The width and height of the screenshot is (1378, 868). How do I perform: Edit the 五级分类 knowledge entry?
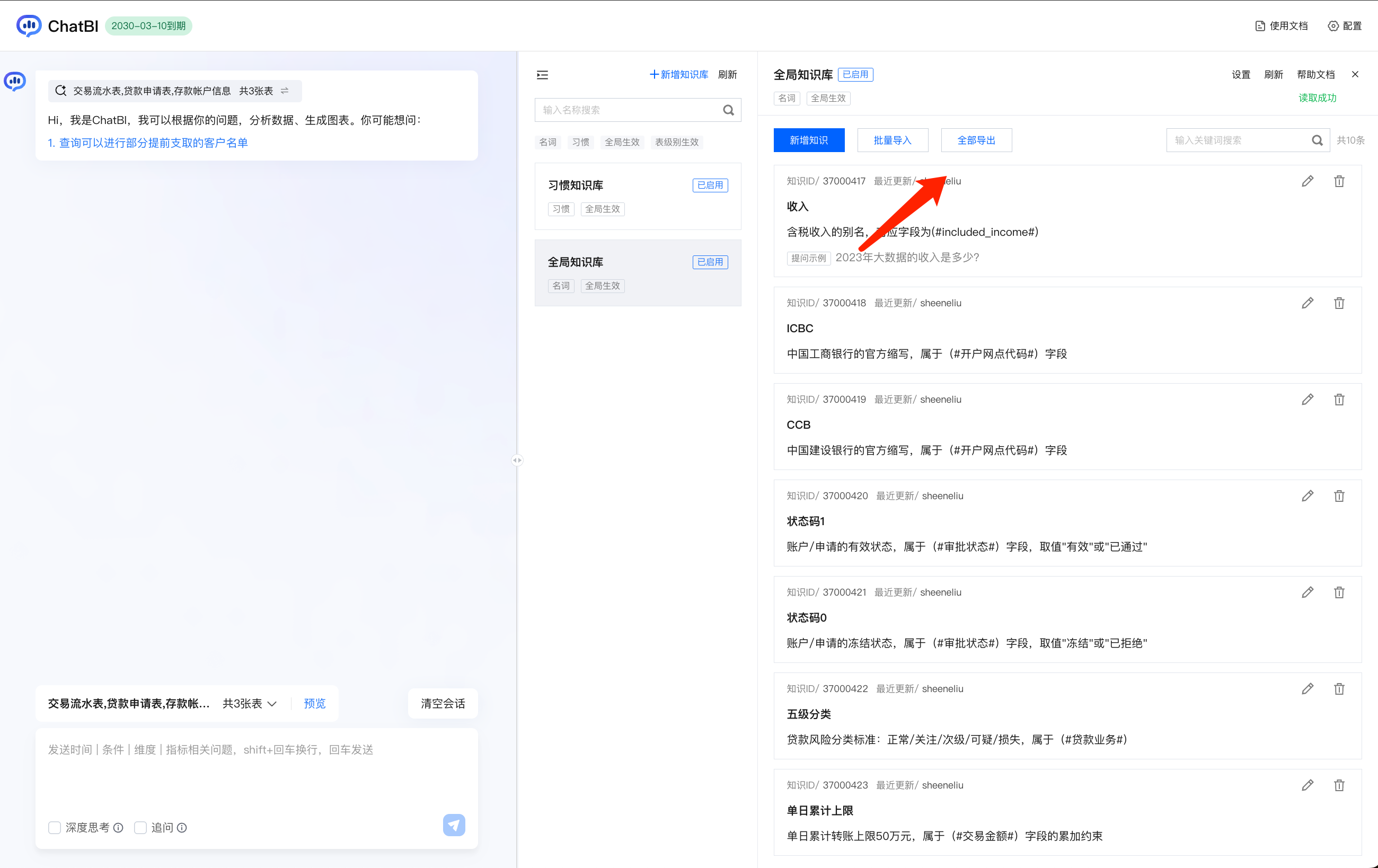tap(1307, 688)
